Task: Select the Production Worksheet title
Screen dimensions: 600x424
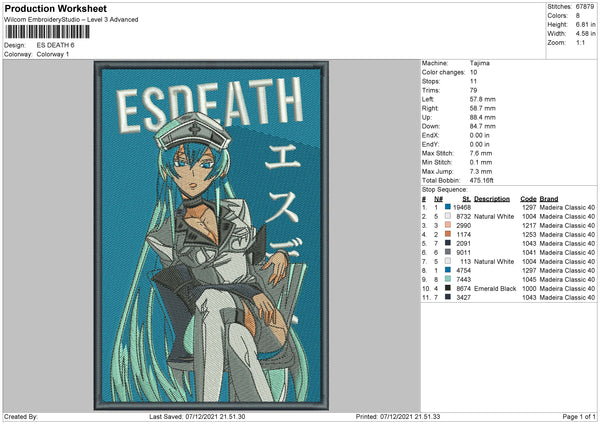Action: (55, 8)
